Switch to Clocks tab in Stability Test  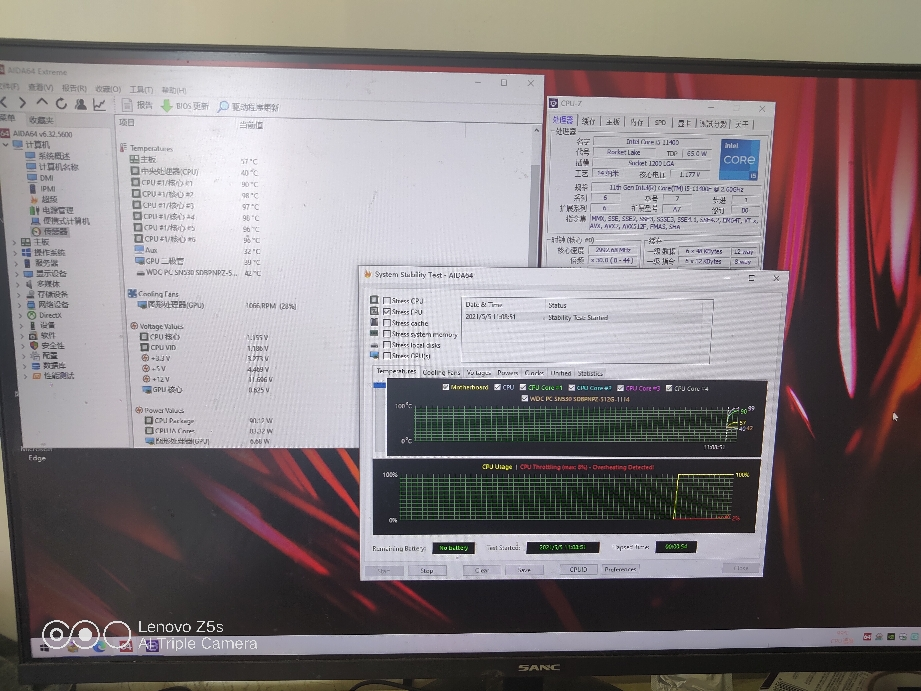534,373
